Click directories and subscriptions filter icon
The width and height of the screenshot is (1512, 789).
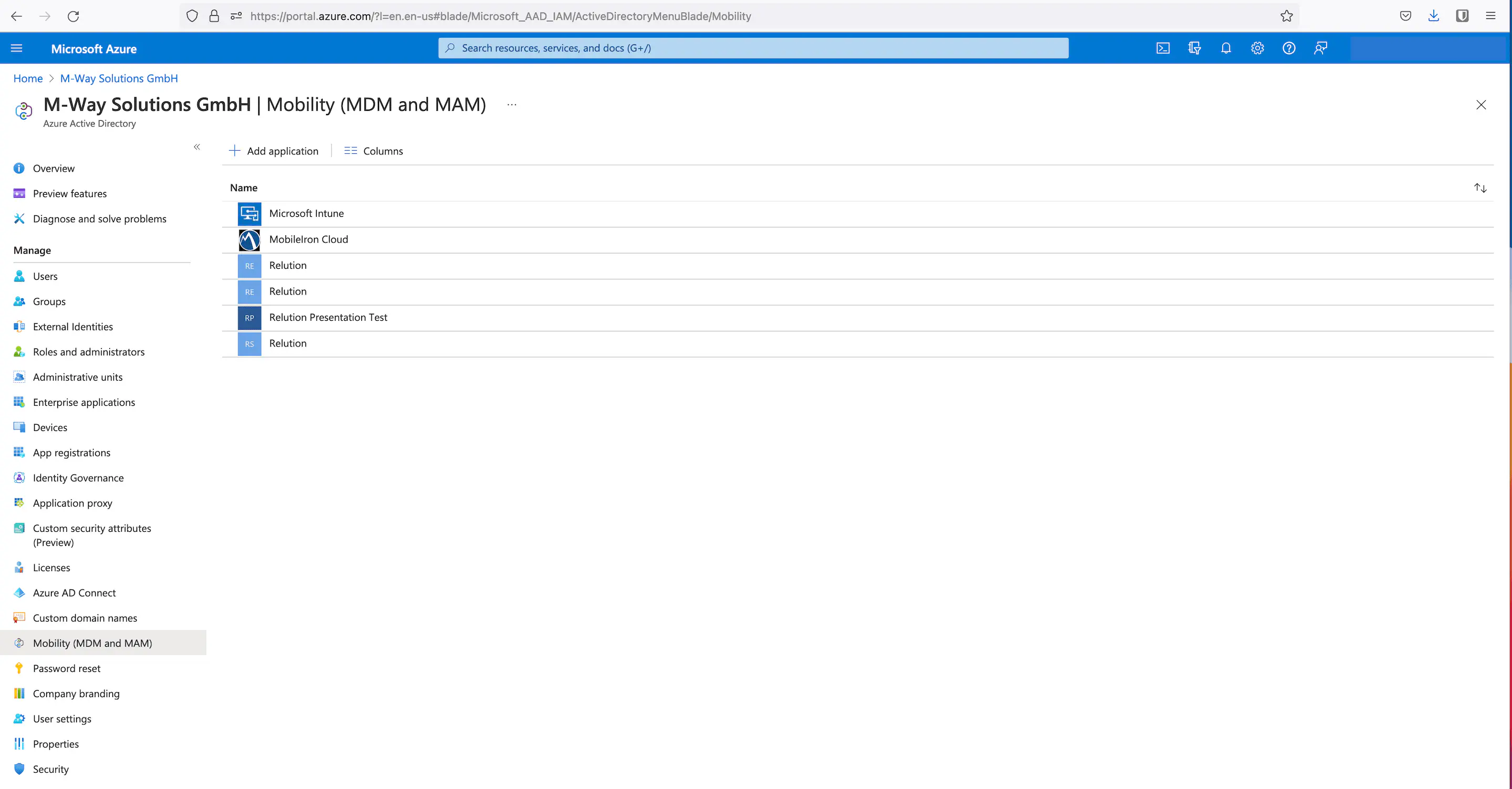1194,48
